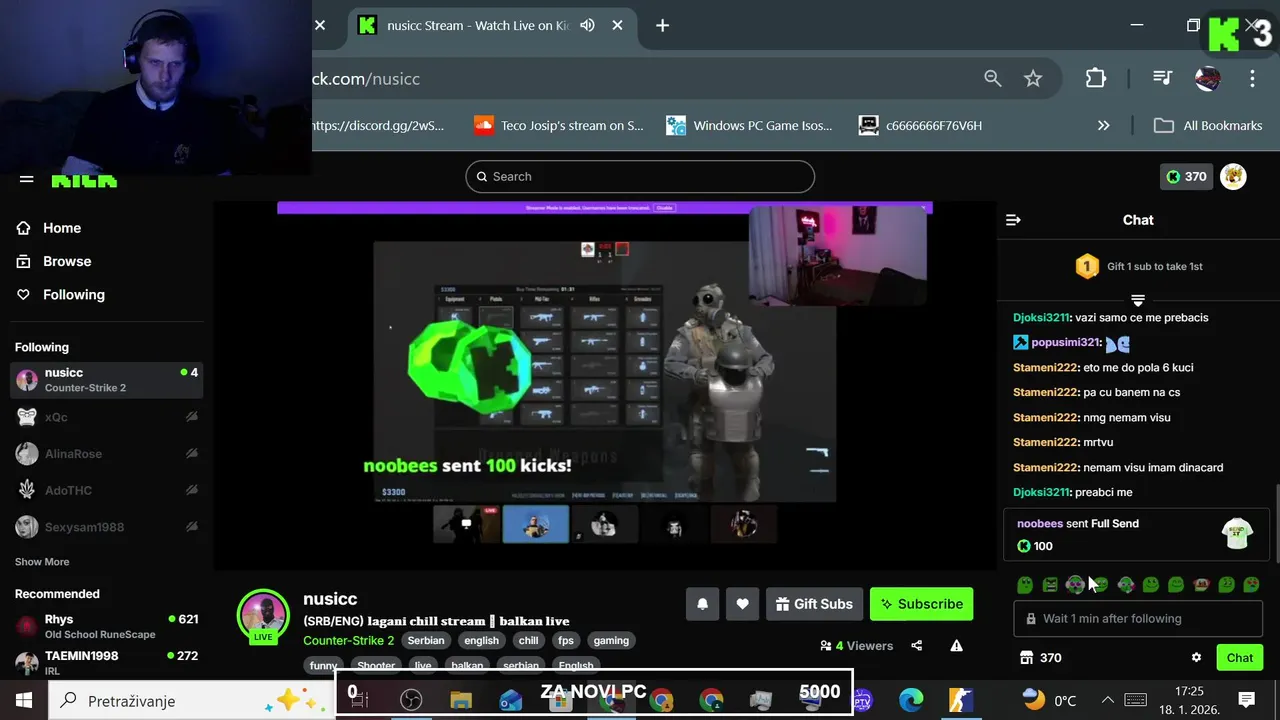The height and width of the screenshot is (720, 1280).
Task: Open chat settings gear
Action: 1196,658
